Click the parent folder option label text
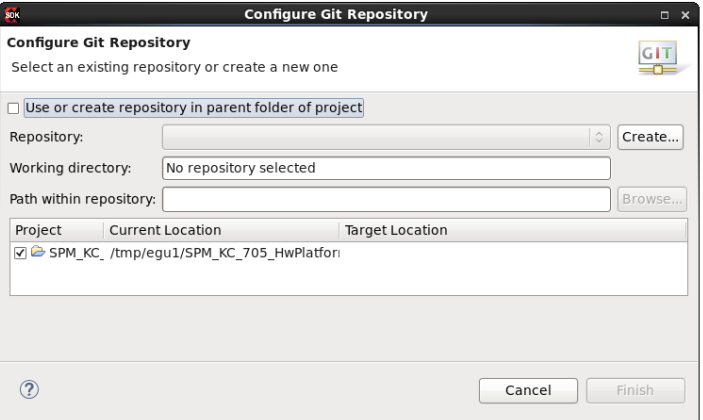703x420 pixels. pyautogui.click(x=194, y=108)
